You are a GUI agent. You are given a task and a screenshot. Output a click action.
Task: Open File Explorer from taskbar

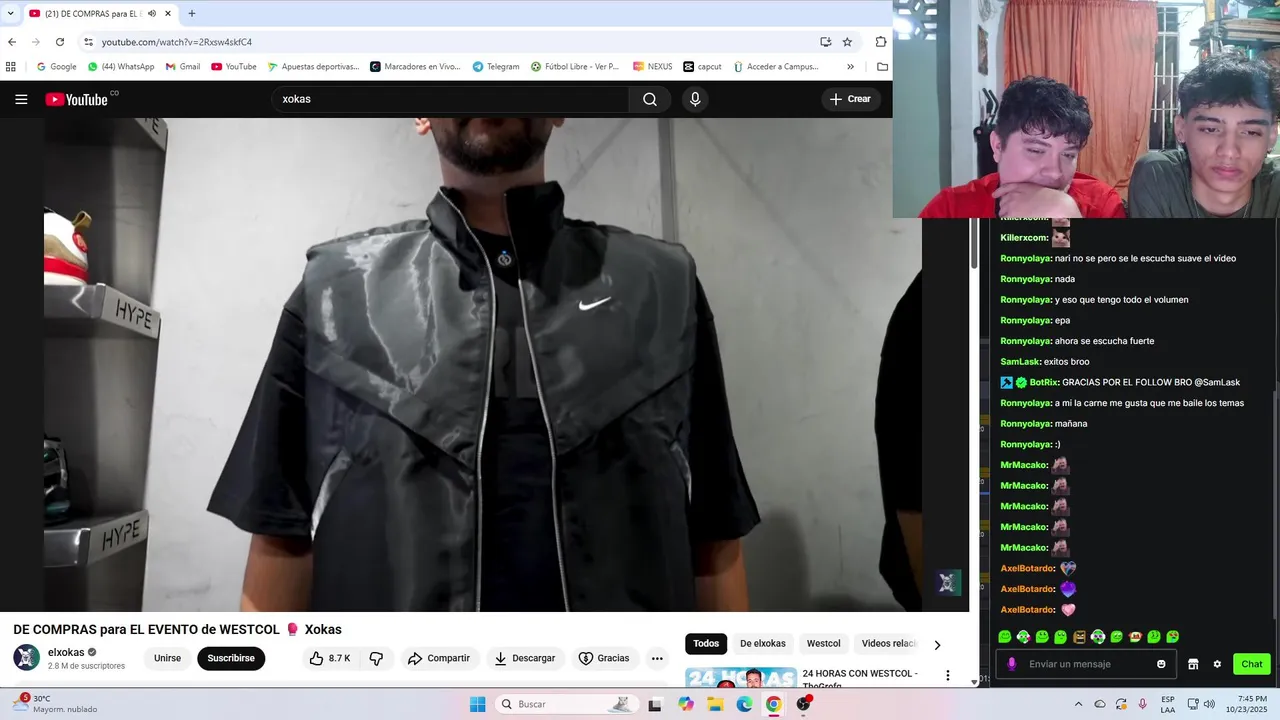coord(715,704)
